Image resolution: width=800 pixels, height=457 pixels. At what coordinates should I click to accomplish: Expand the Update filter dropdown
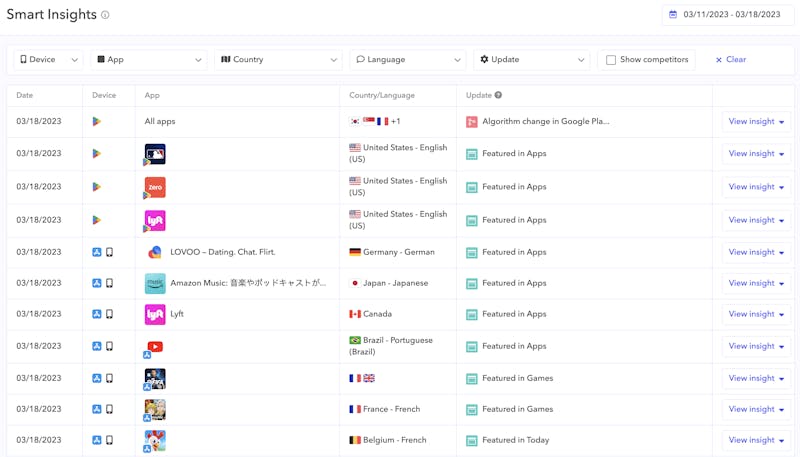tap(531, 60)
